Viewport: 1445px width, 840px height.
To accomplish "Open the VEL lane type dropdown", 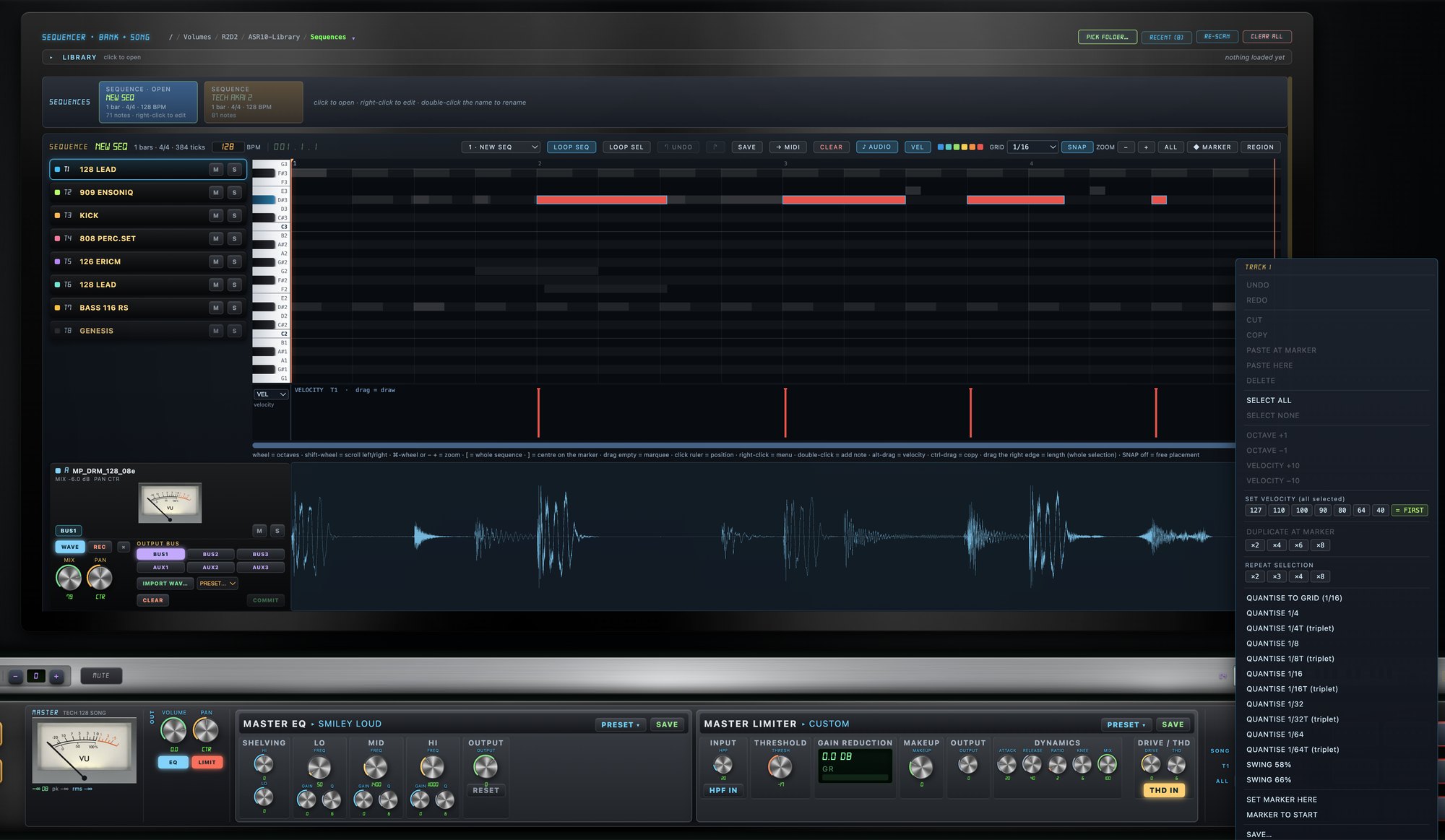I will coord(271,394).
